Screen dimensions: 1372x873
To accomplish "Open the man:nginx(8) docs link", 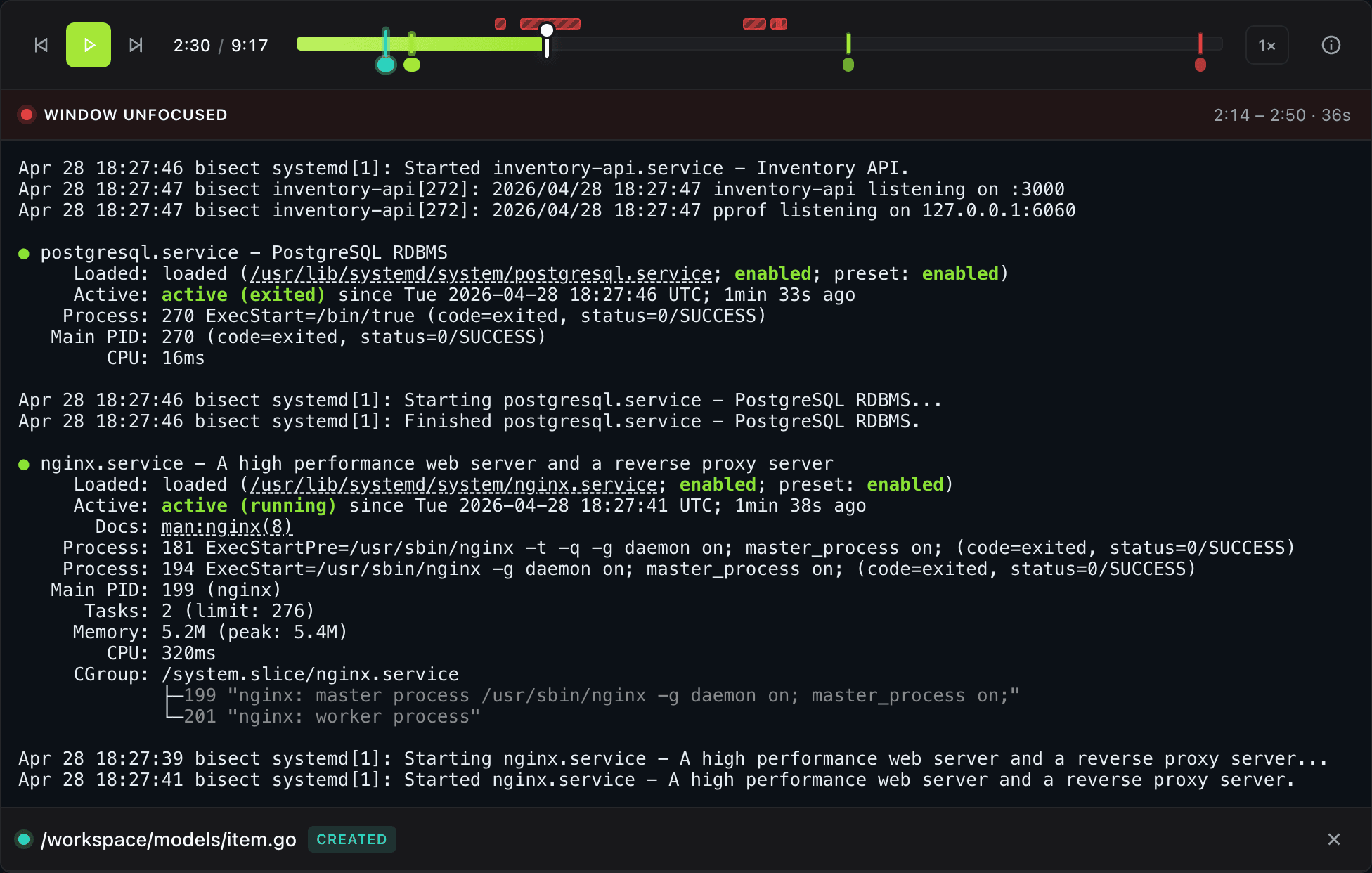I will coord(227,526).
